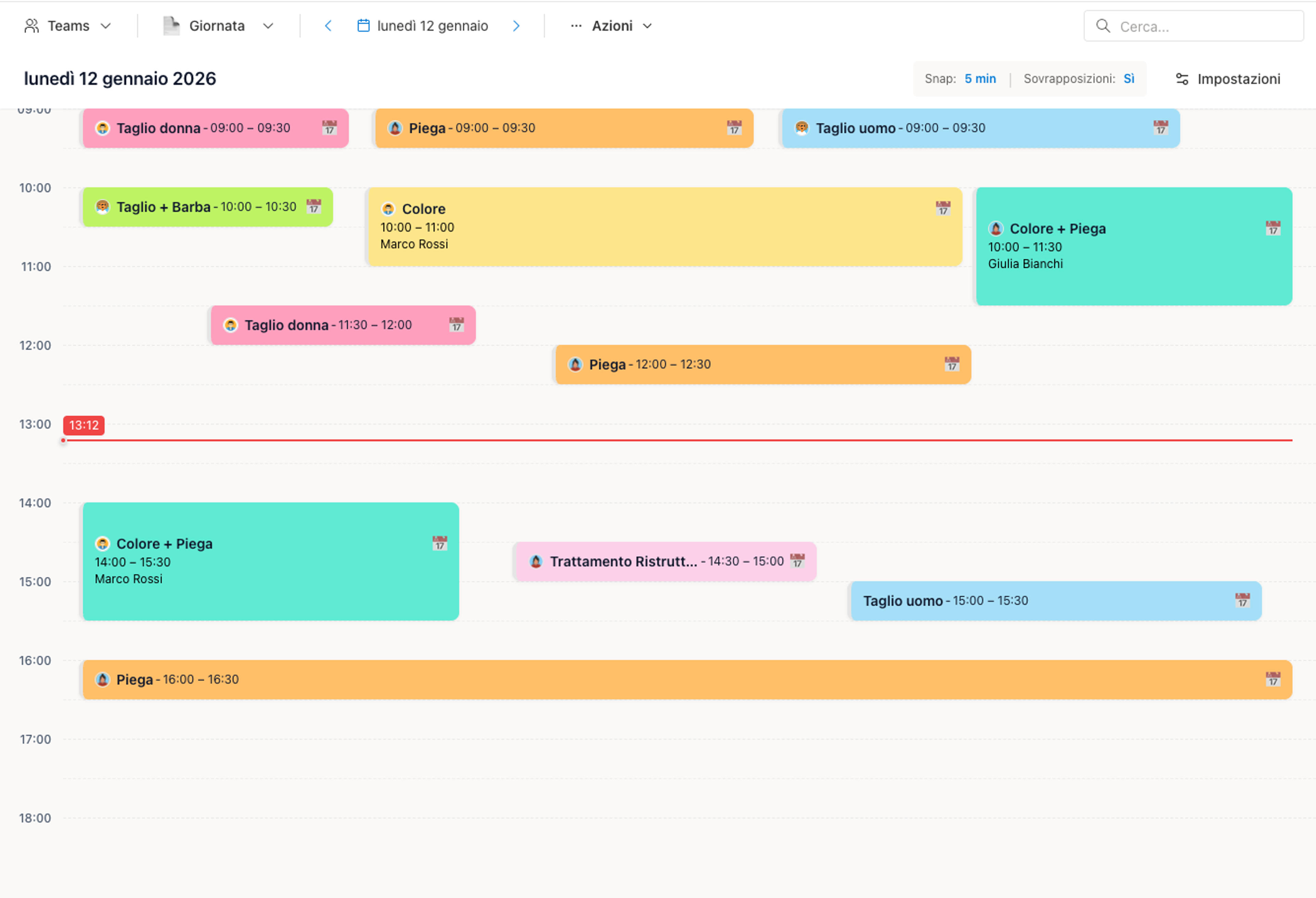Go to next day with right arrow

point(516,26)
